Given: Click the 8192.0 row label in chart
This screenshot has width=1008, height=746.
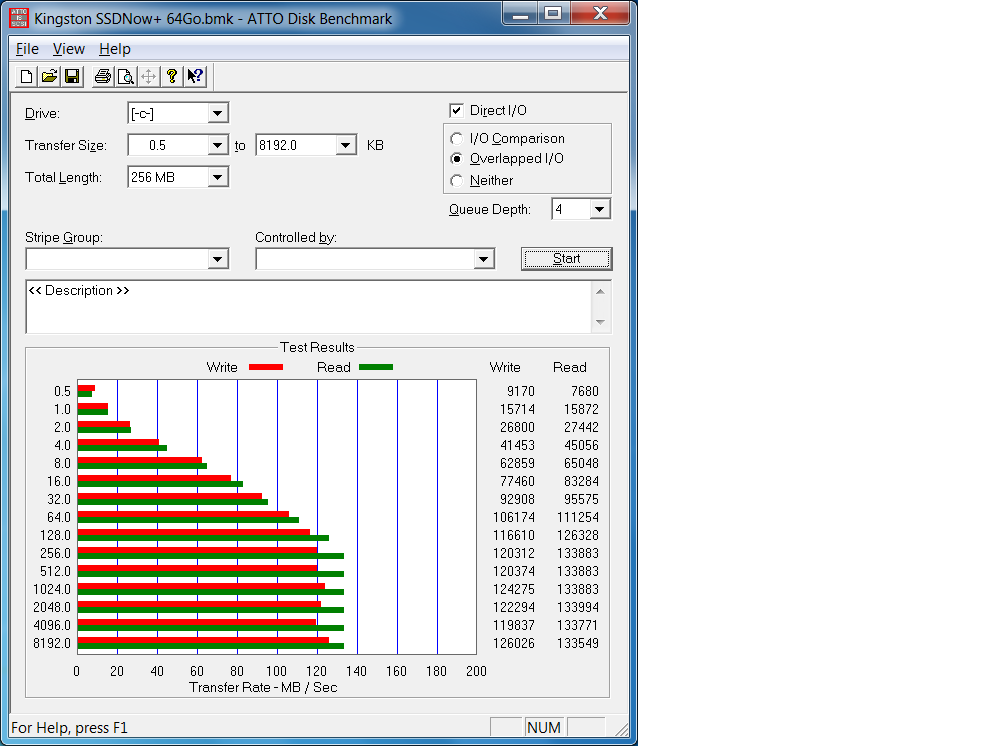Looking at the screenshot, I should 52,643.
